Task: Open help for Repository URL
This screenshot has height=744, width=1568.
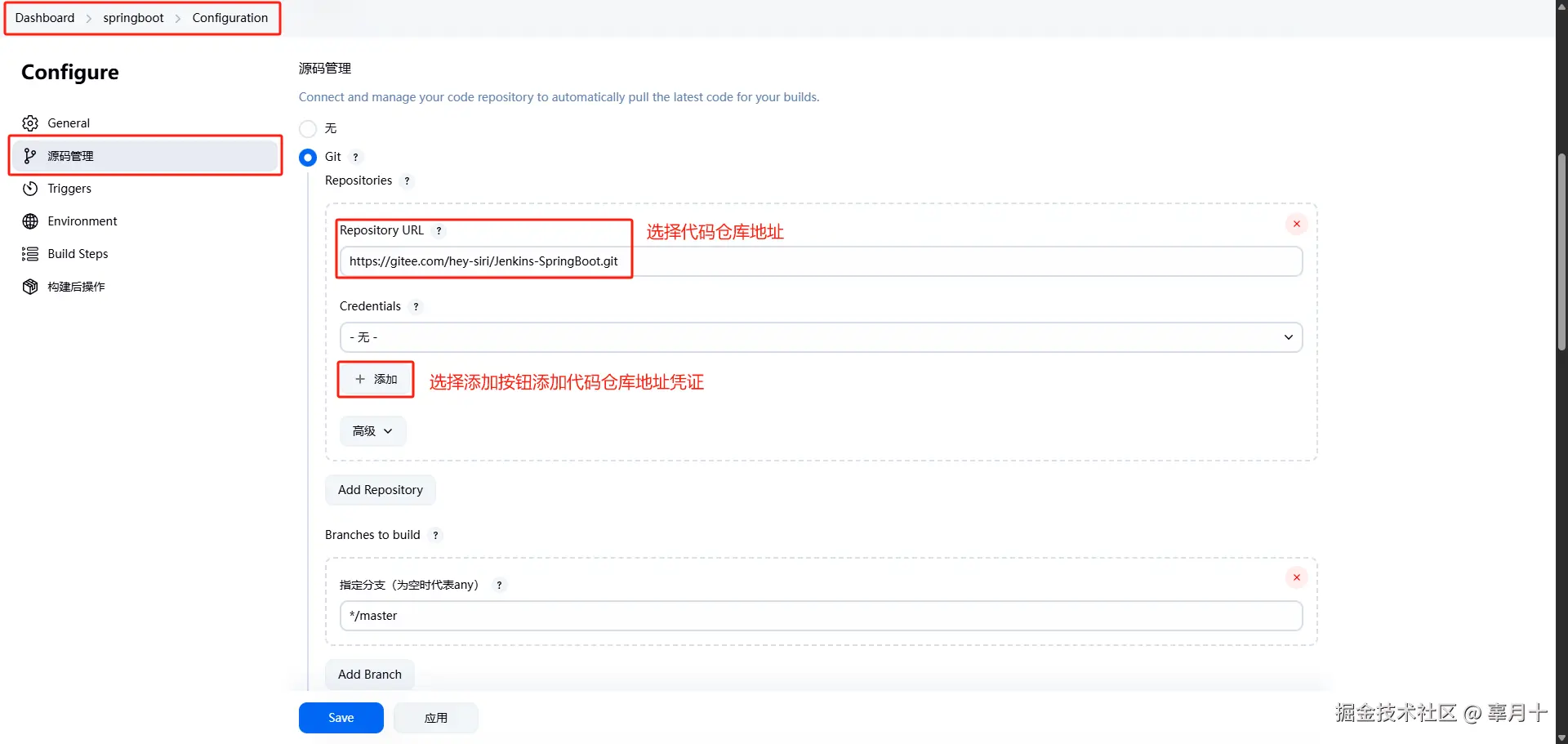Action: [x=439, y=230]
